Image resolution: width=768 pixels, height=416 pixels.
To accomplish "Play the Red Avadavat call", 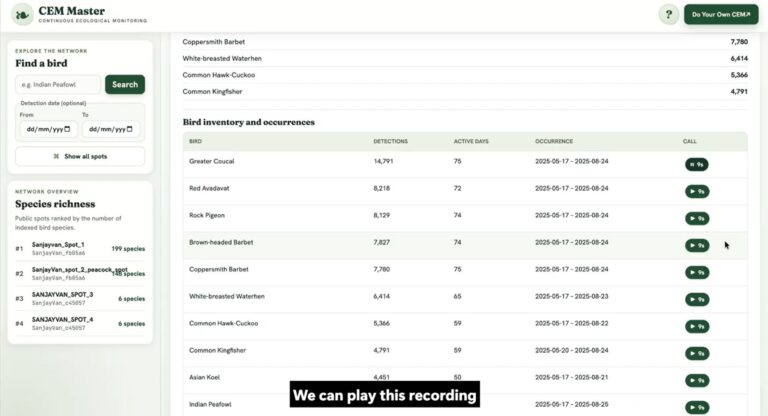I will pyautogui.click(x=696, y=192).
